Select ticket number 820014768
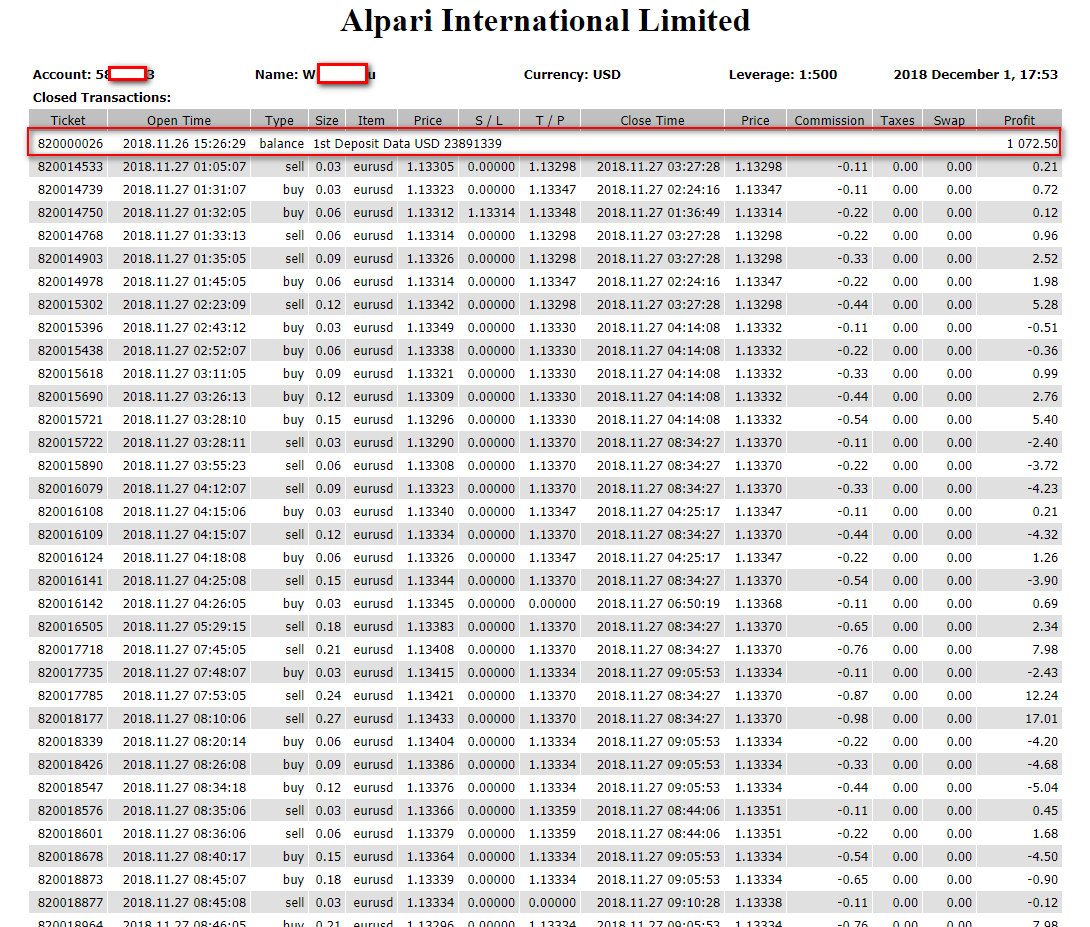 [x=70, y=236]
